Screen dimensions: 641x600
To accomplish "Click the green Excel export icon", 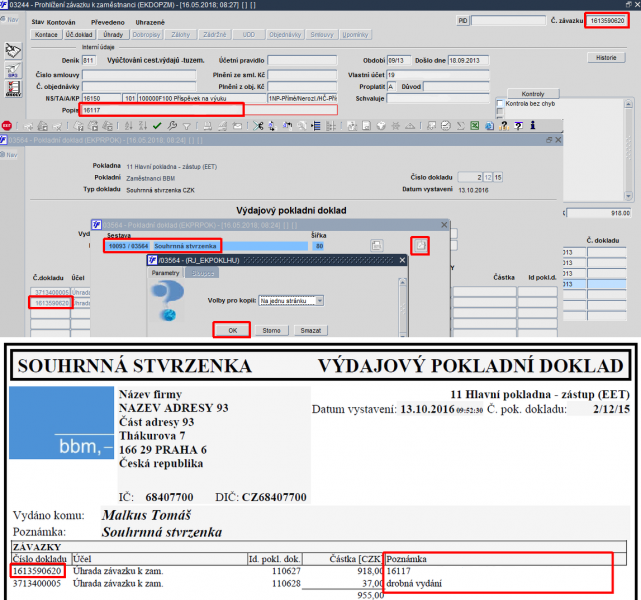I will pyautogui.click(x=475, y=126).
